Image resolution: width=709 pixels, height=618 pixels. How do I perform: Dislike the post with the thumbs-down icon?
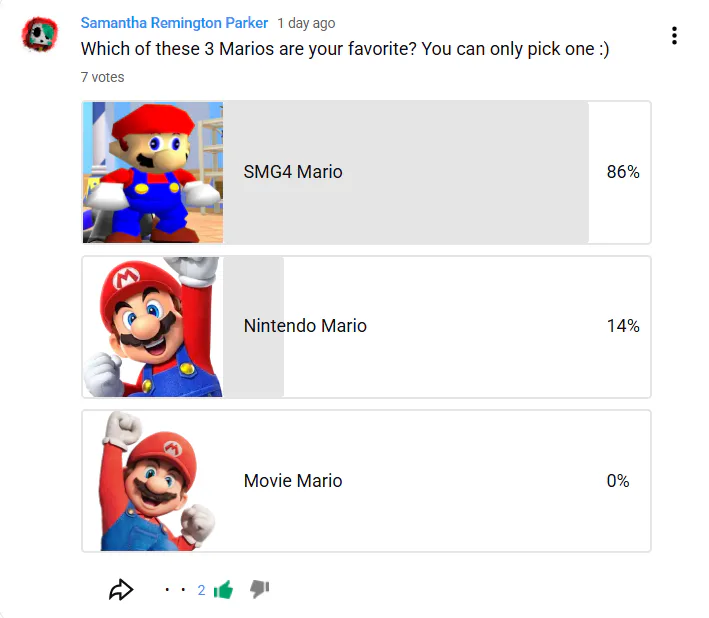[x=259, y=589]
